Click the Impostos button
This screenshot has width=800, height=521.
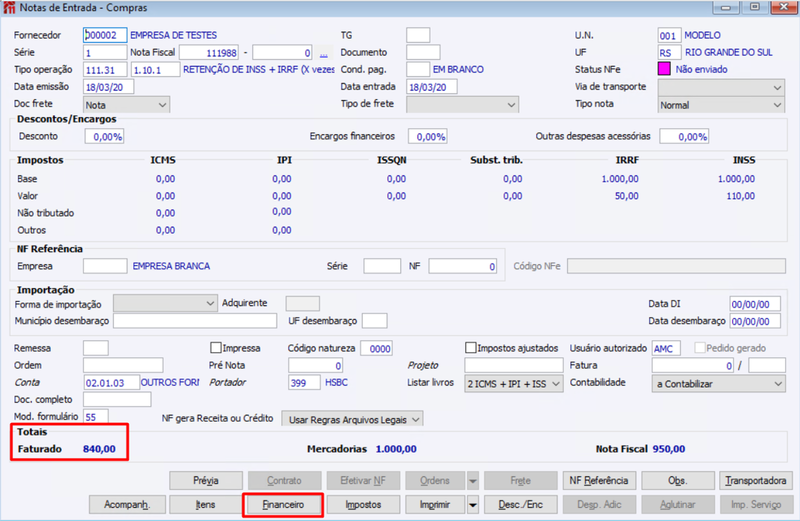(363, 505)
